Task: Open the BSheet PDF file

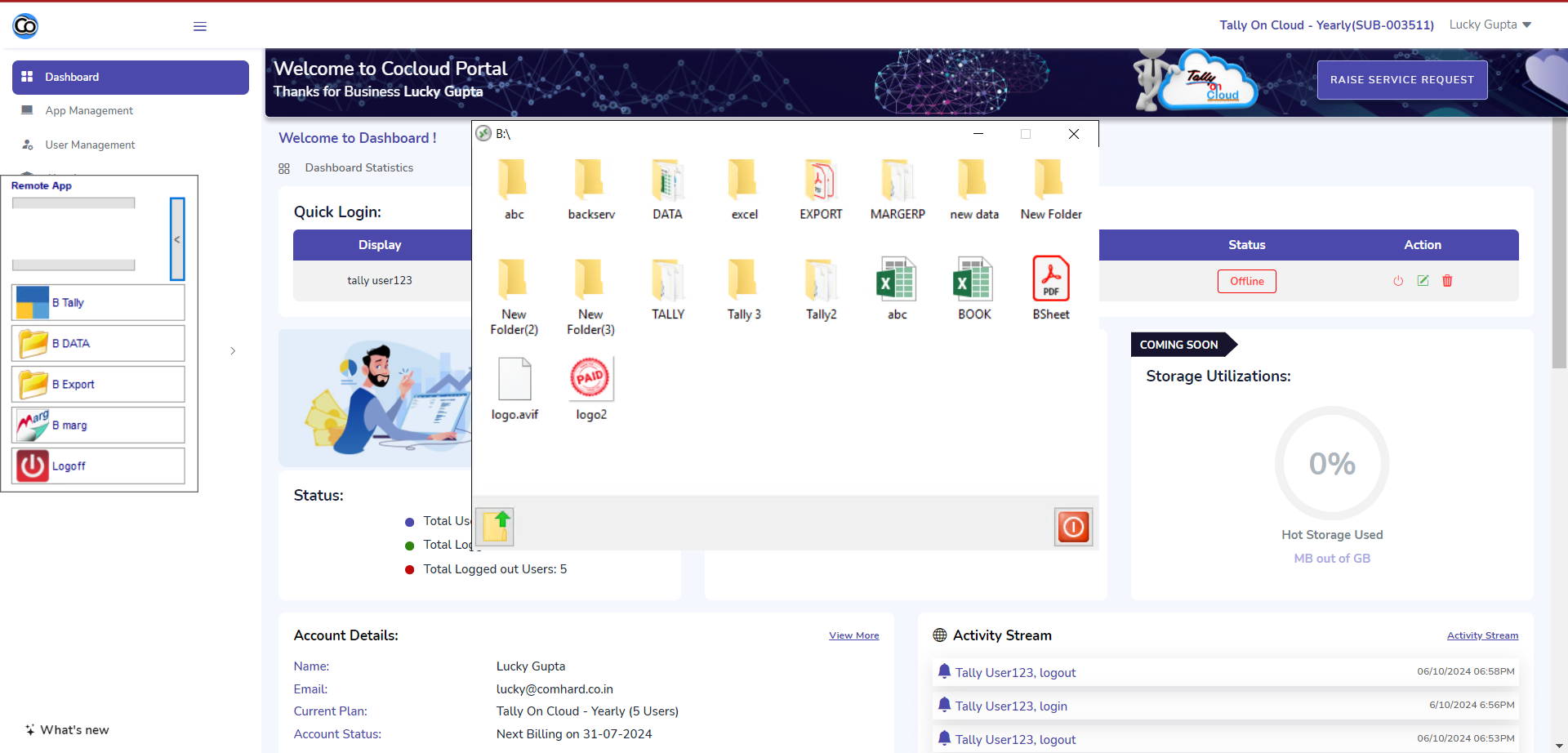Action: pyautogui.click(x=1051, y=289)
